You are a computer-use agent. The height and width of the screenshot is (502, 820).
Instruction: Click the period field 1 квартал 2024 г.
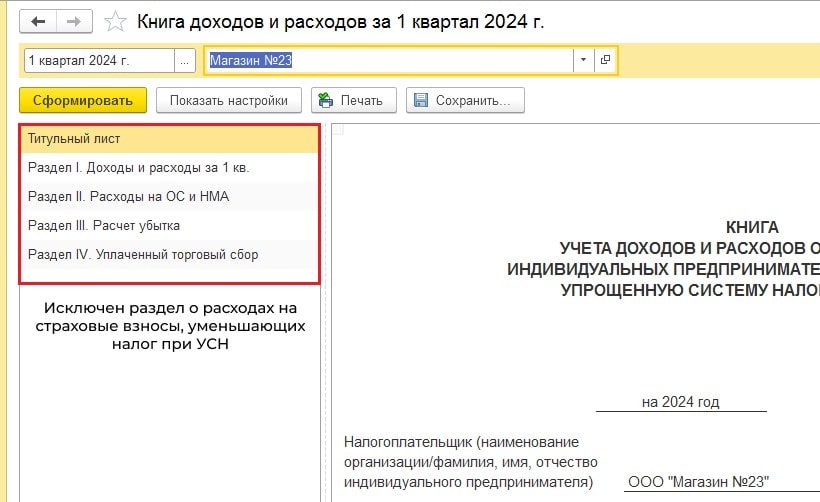[98, 61]
